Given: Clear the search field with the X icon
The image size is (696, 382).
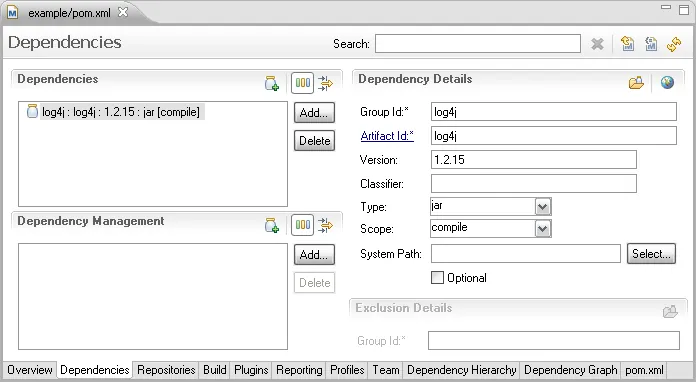Looking at the screenshot, I should [597, 44].
